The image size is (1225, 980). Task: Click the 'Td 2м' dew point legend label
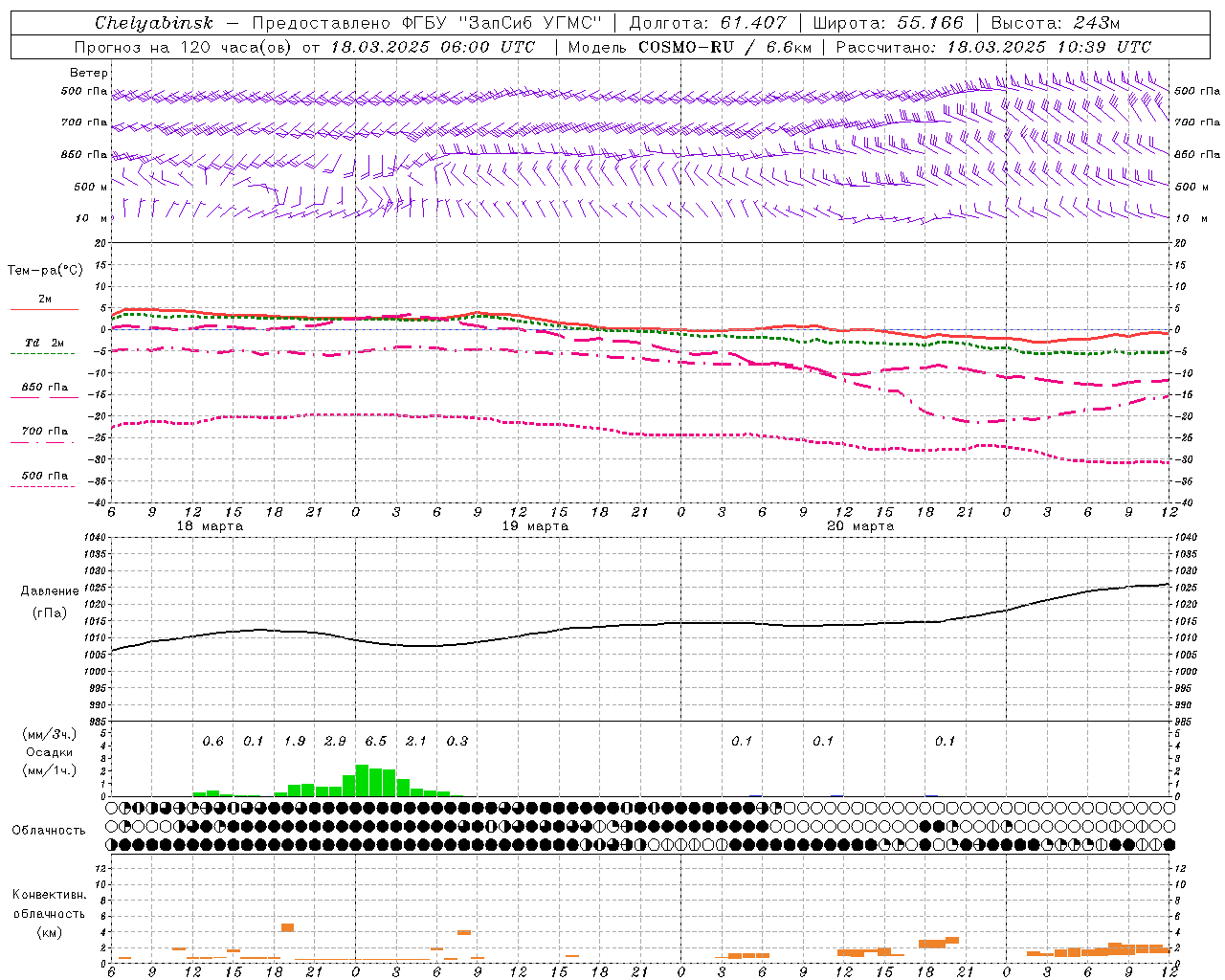pyautogui.click(x=44, y=343)
